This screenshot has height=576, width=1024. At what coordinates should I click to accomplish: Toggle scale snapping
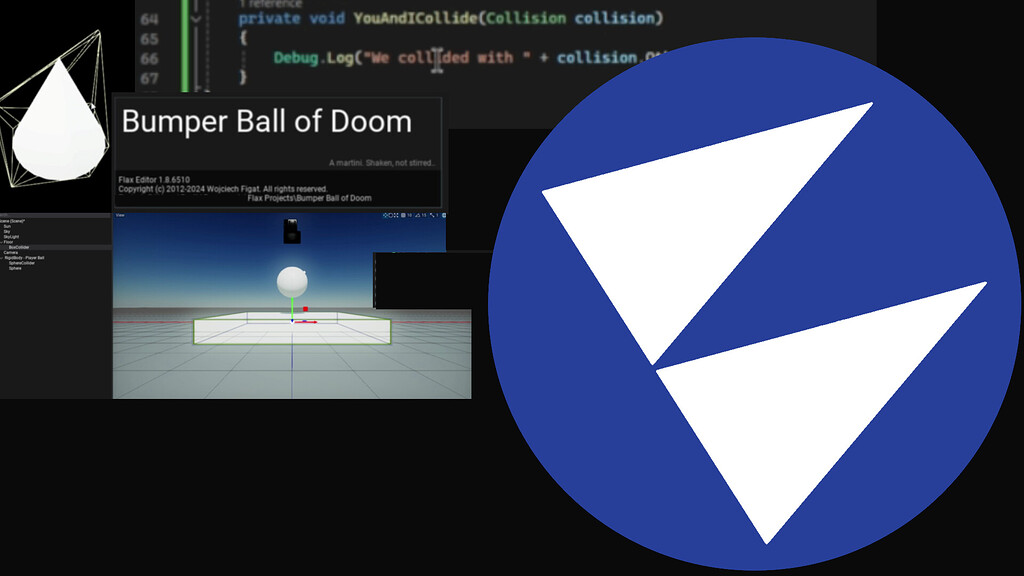coord(431,215)
